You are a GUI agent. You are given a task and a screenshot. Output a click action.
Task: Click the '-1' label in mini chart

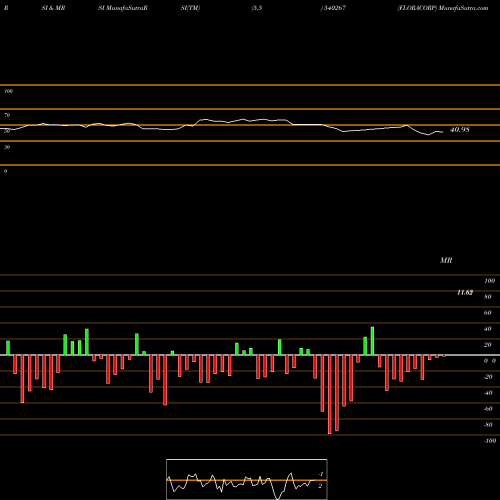(321, 474)
